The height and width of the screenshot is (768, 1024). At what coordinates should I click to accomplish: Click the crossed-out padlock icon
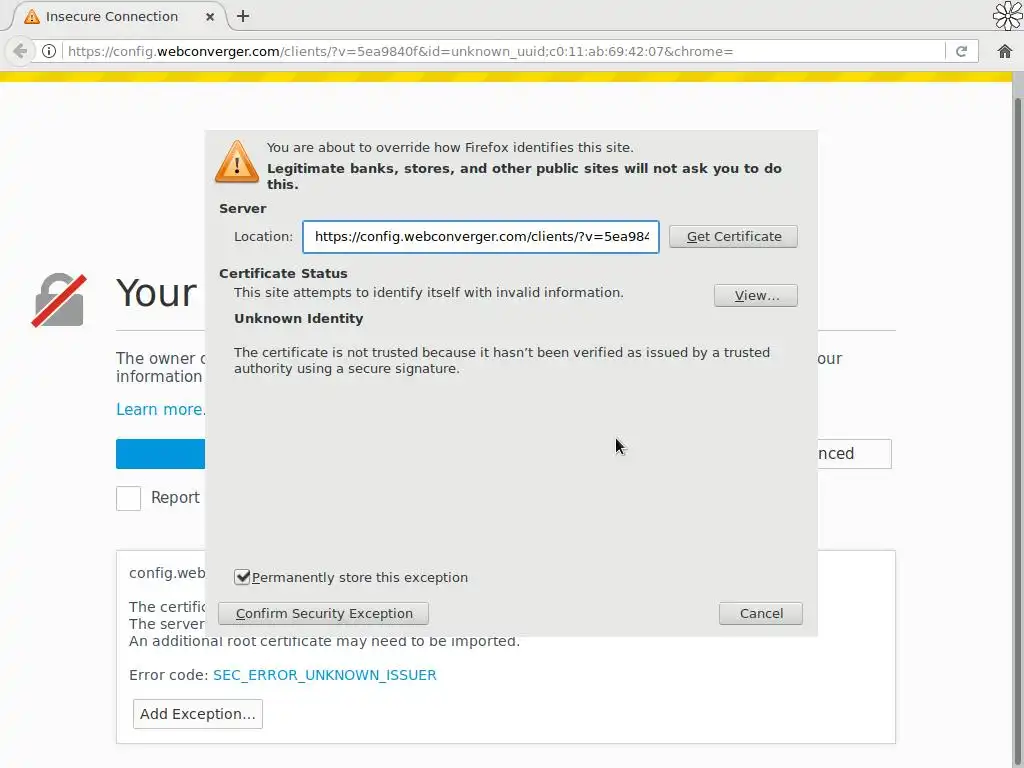pos(59,300)
